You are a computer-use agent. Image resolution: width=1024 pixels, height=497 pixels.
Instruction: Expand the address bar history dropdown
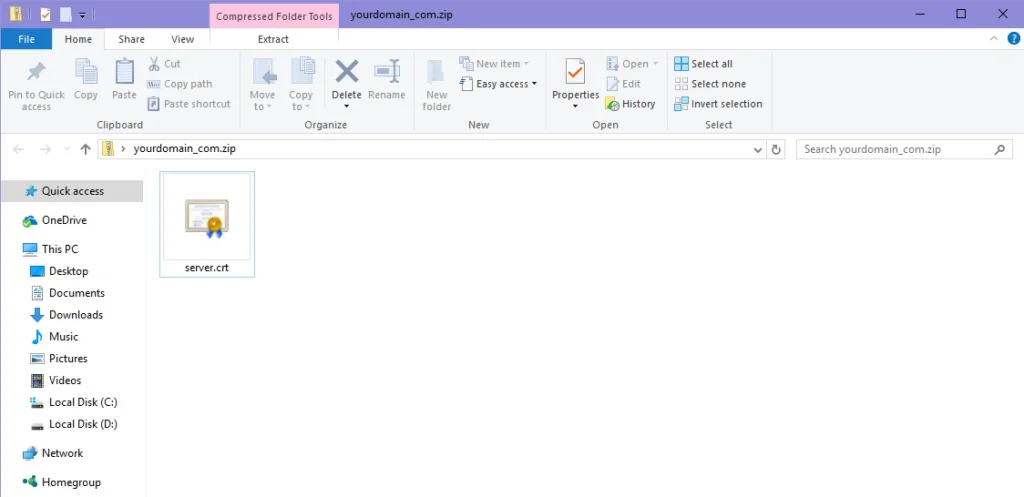[x=757, y=149]
